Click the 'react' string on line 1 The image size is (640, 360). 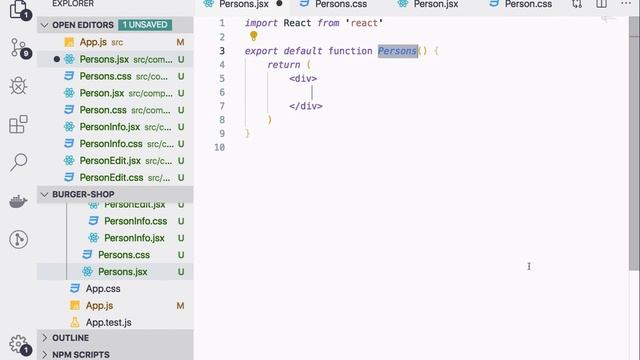364,23
